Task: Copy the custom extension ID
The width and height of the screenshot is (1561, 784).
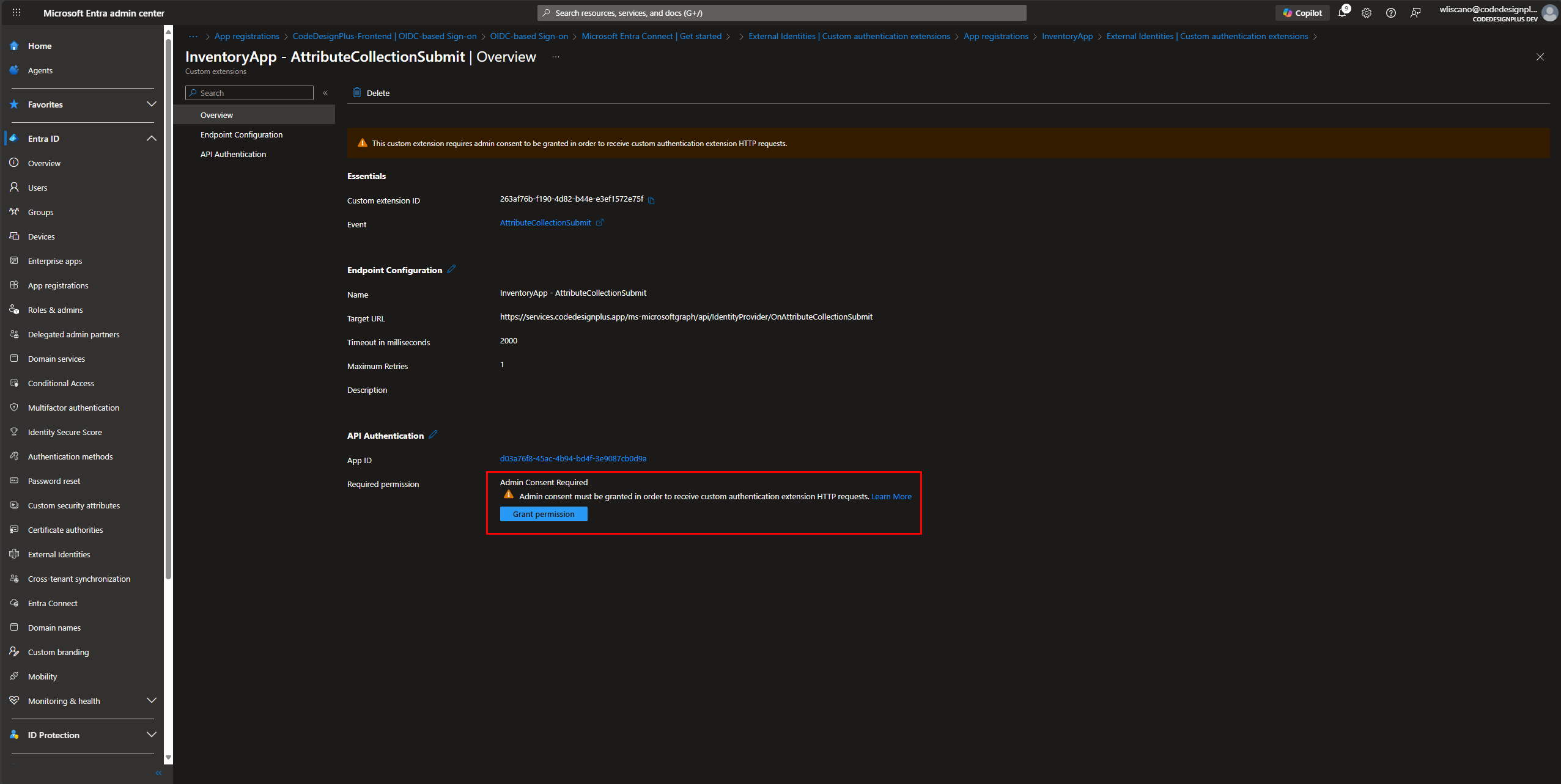Action: click(651, 200)
